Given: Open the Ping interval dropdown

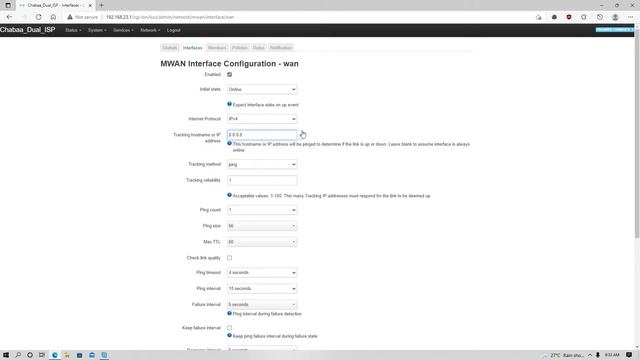Looking at the screenshot, I should tap(262, 289).
